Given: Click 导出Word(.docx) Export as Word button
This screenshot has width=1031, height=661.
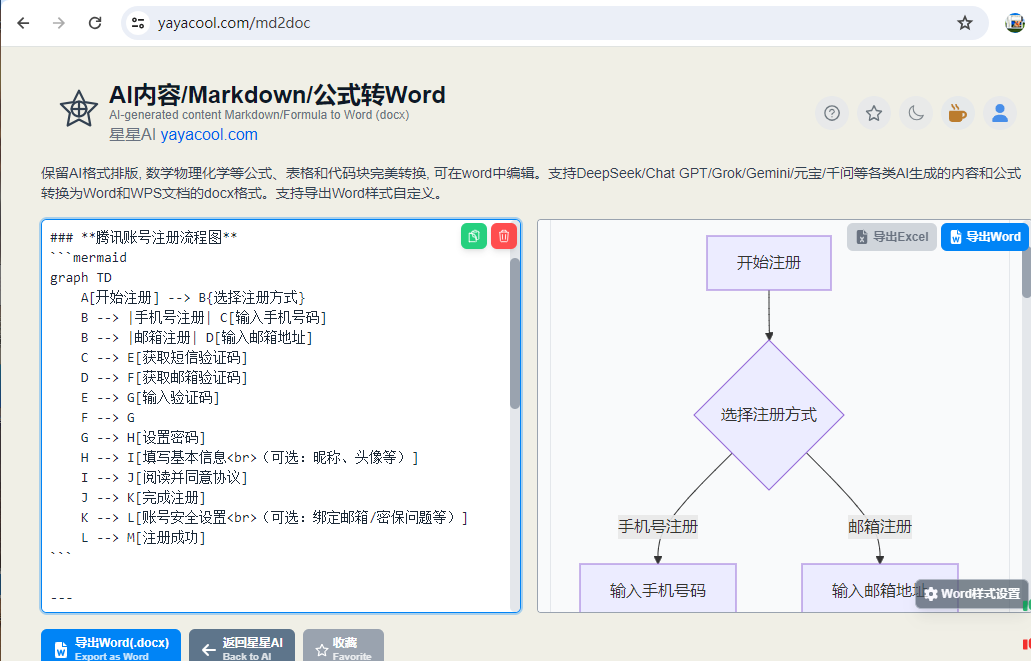Looking at the screenshot, I should (x=111, y=647).
